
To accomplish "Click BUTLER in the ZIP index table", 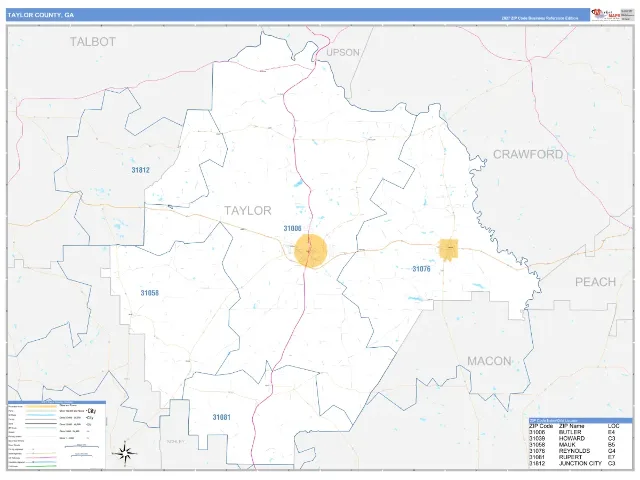I will pos(570,432).
